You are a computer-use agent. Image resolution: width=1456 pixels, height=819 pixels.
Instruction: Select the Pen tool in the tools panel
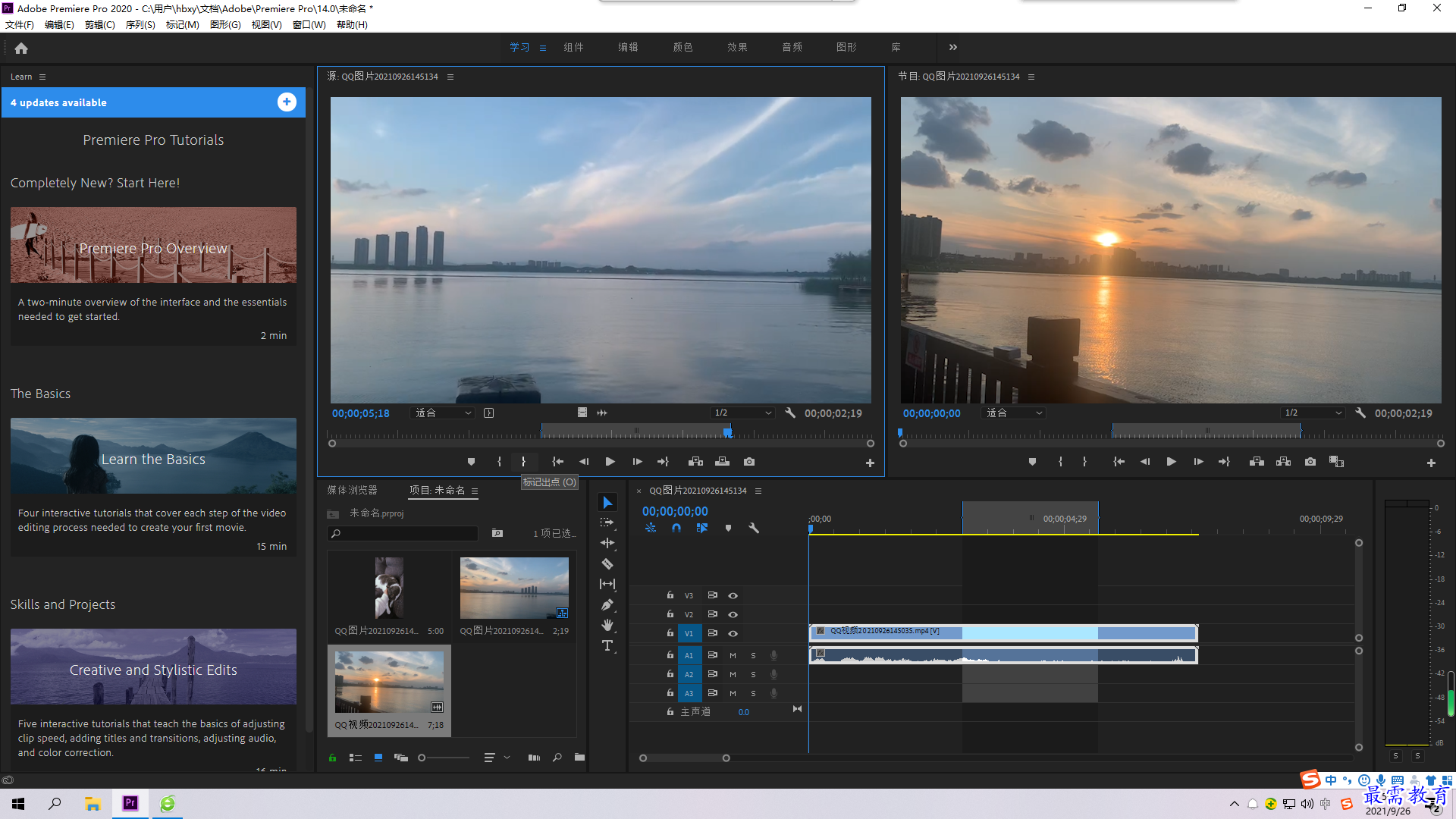click(607, 604)
